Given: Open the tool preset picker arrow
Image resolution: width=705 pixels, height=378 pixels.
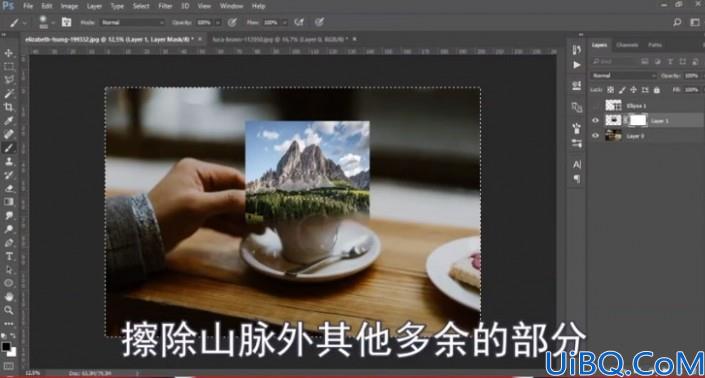Looking at the screenshot, I should tap(25, 22).
